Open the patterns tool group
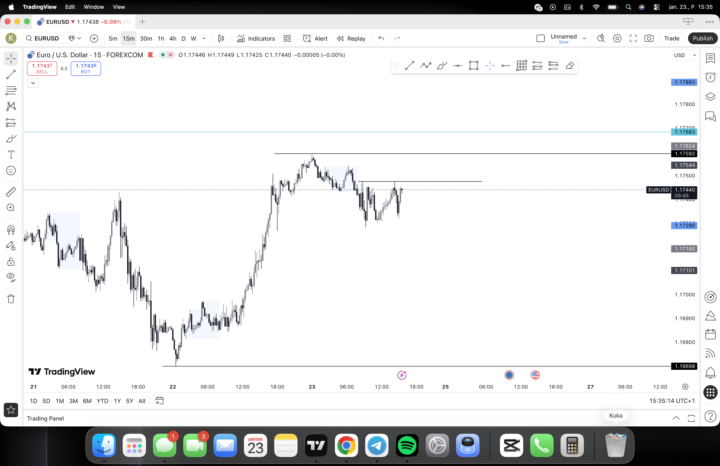The image size is (720, 466). pyautogui.click(x=11, y=107)
